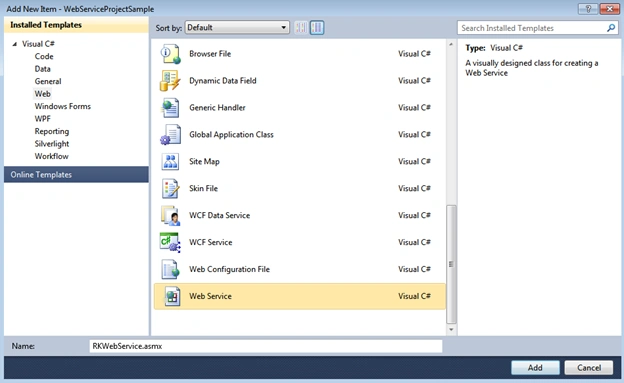624x383 pixels.
Task: Switch to Online Templates section
Action: [76, 175]
